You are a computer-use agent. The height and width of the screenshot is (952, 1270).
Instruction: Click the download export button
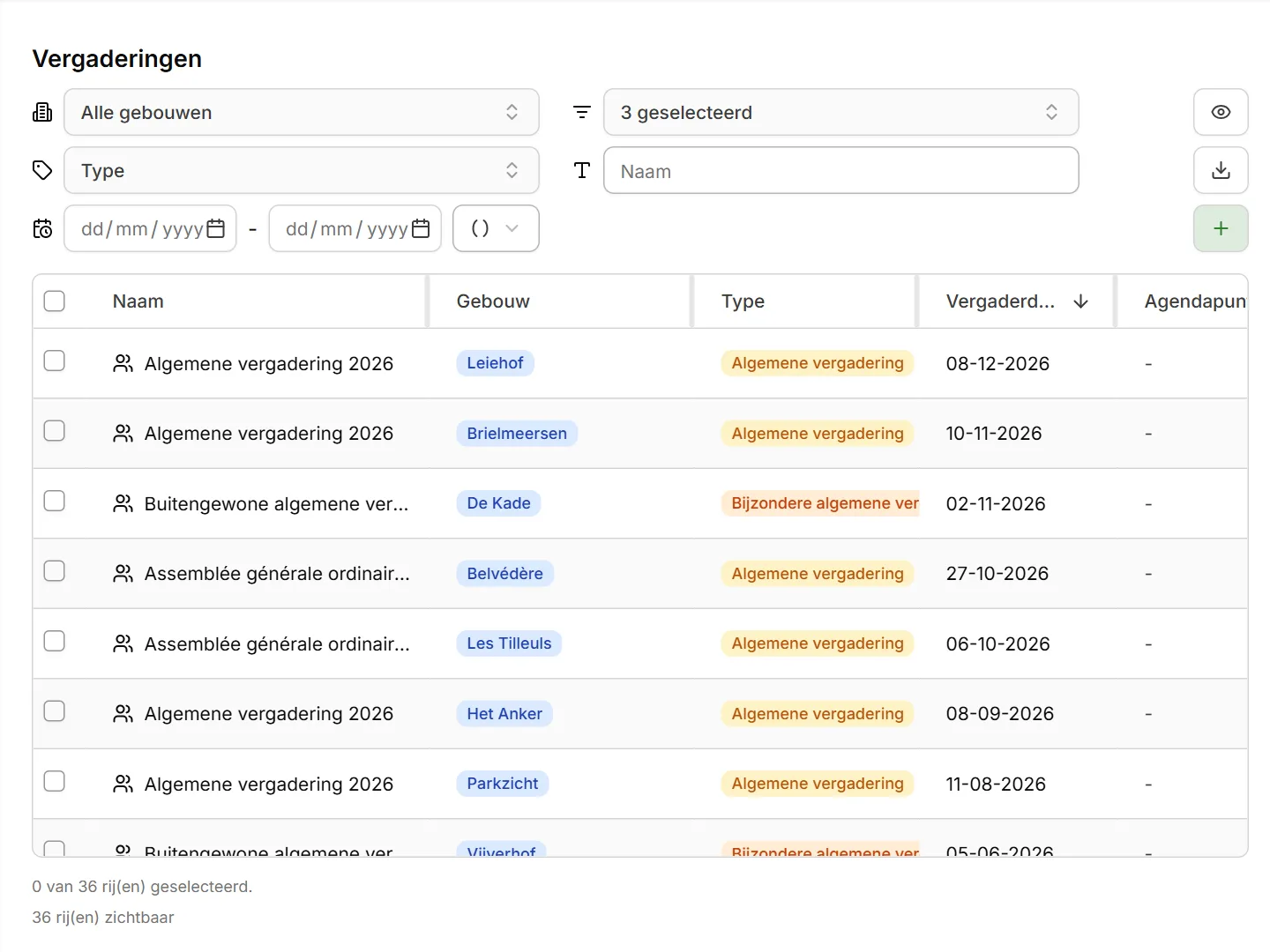1221,170
